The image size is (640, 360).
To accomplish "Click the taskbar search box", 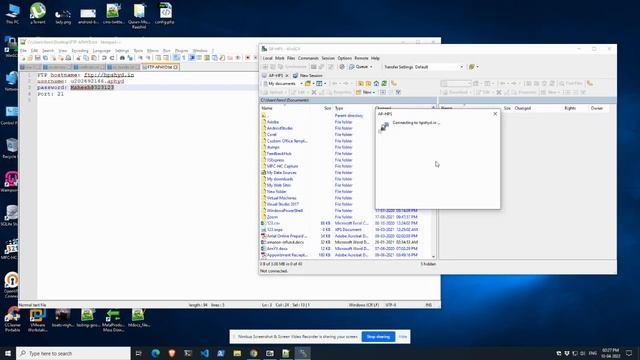I will point(73,353).
